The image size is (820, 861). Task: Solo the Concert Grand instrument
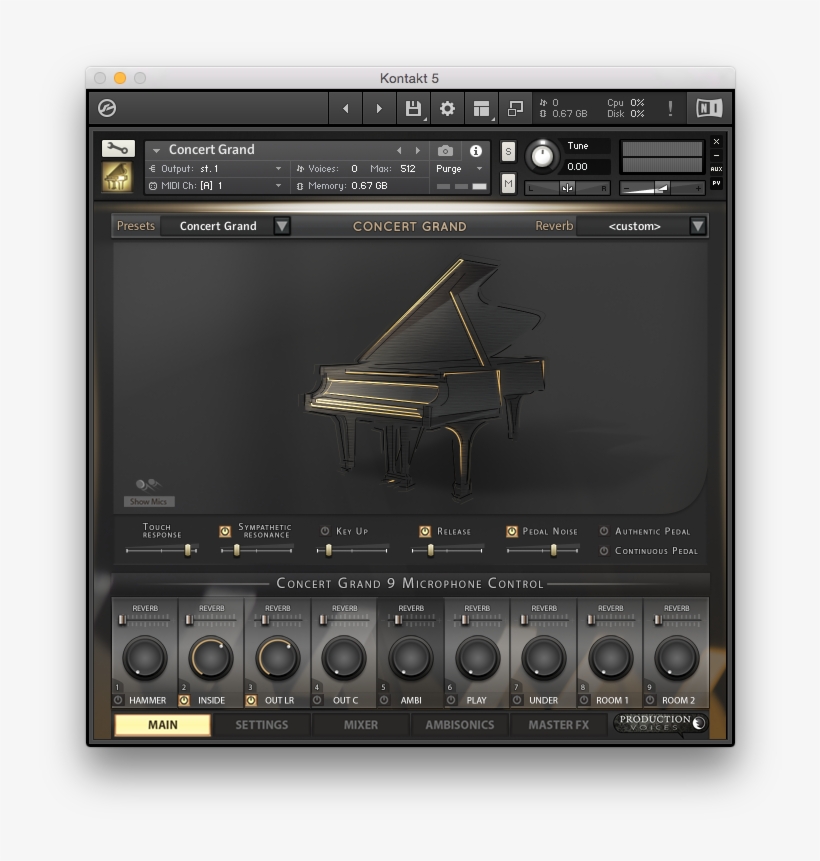coord(509,152)
